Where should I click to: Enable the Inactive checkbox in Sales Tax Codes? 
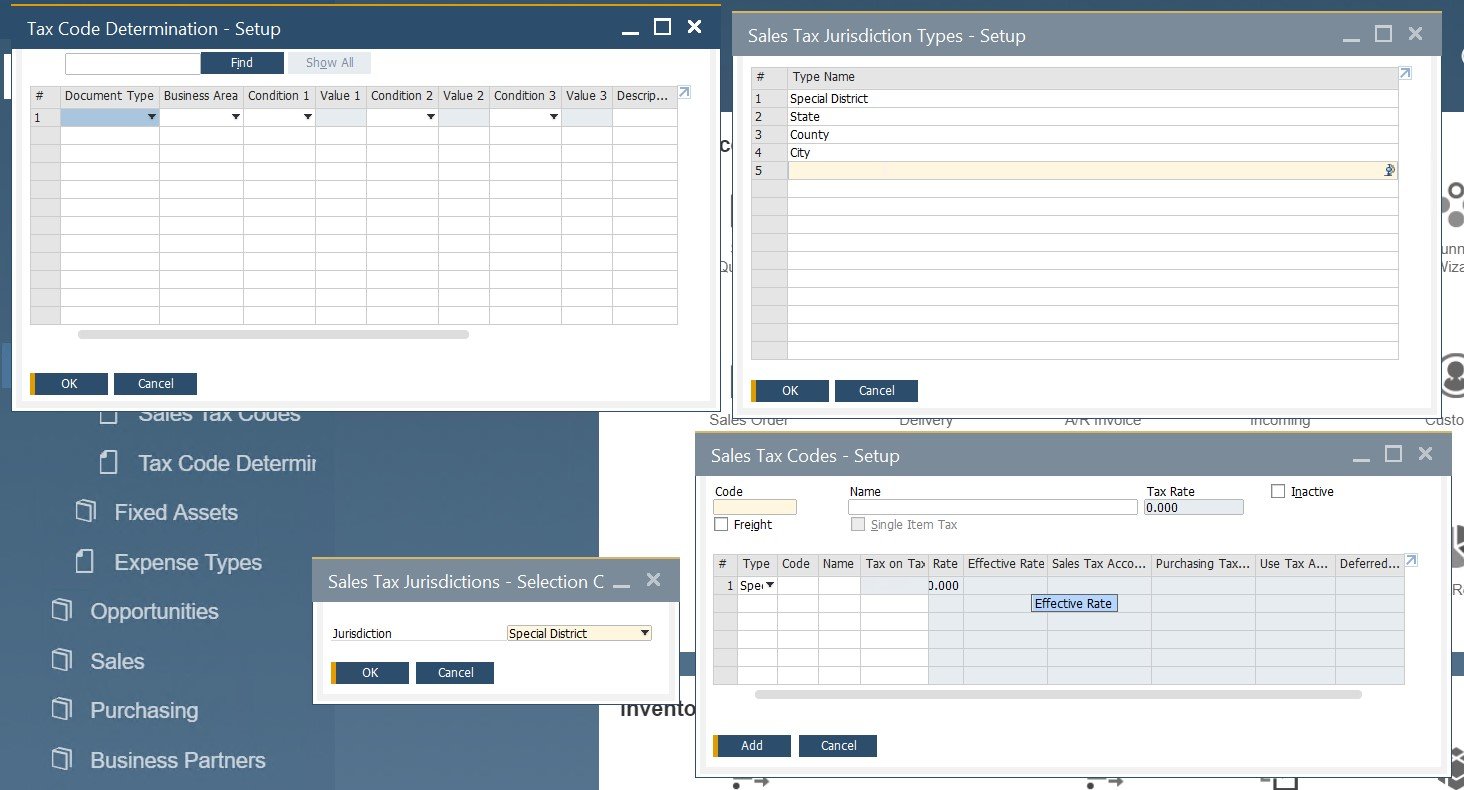[1277, 490]
